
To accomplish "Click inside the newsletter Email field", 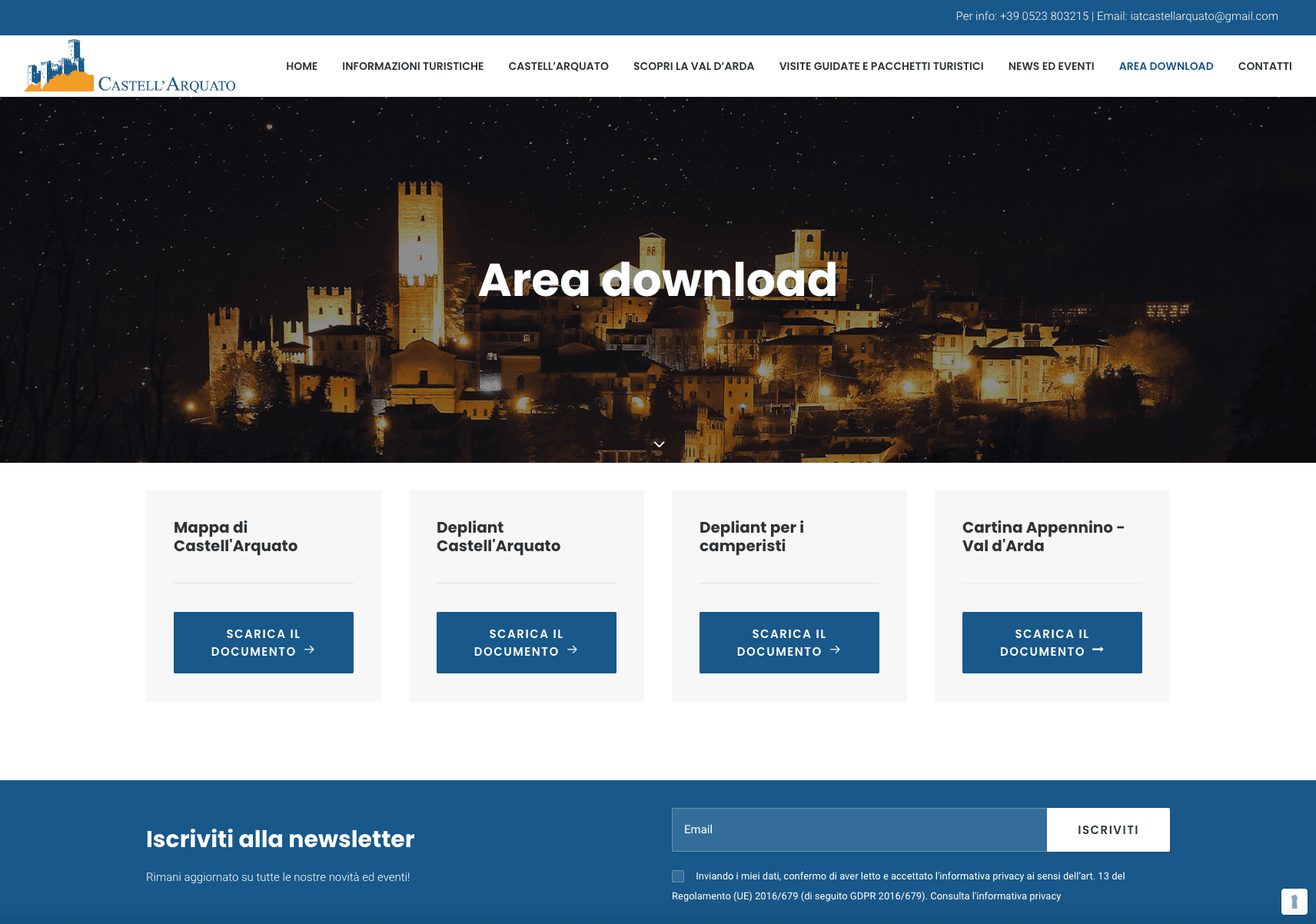I will click(859, 829).
